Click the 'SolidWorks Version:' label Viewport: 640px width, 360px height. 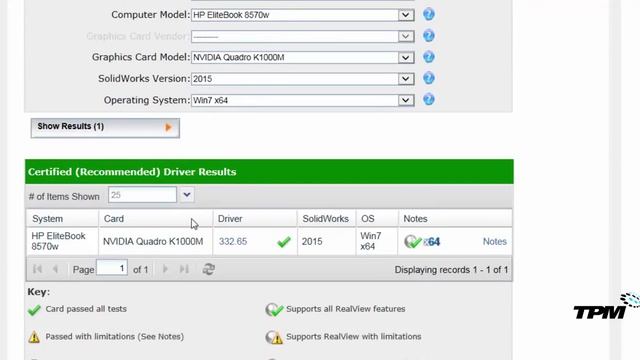(x=144, y=78)
